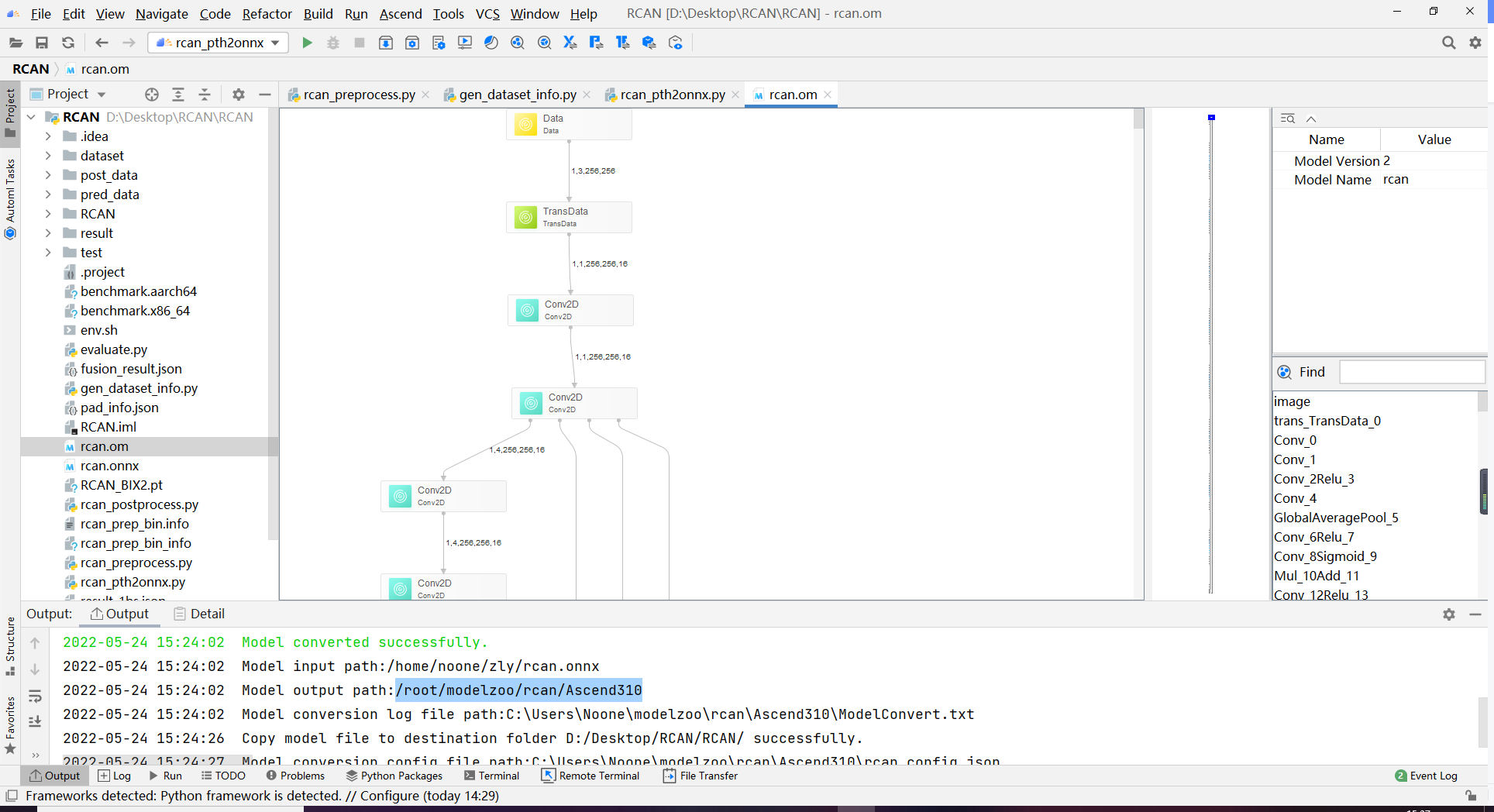Image resolution: width=1494 pixels, height=812 pixels.
Task: Close the rcan.om editor tab
Action: coord(828,95)
